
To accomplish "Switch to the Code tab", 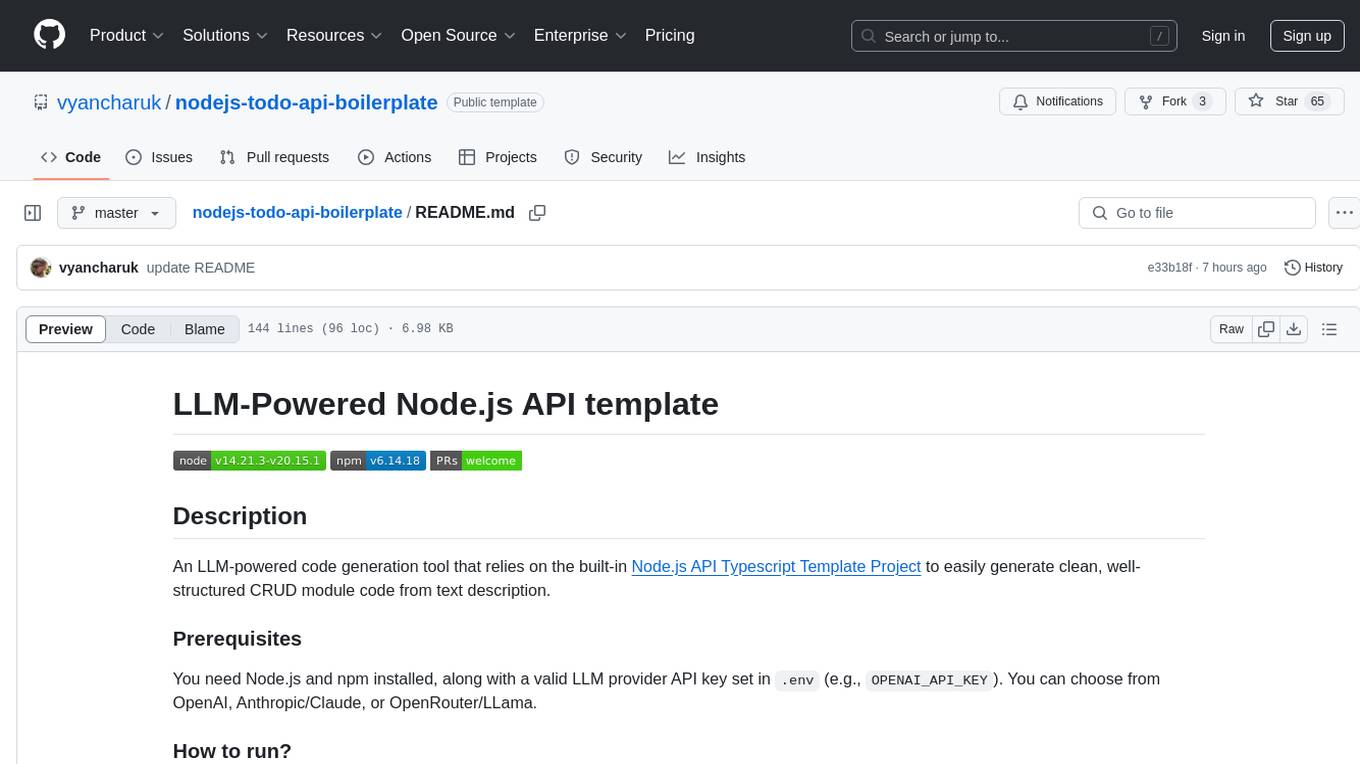I will pos(71,157).
